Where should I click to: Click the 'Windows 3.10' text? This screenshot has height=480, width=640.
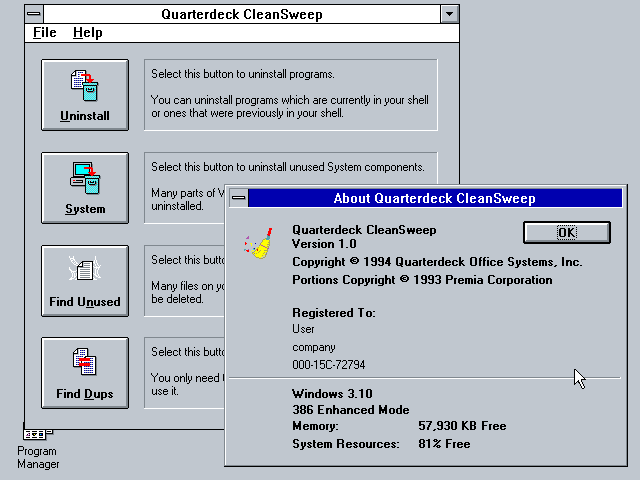[332, 393]
